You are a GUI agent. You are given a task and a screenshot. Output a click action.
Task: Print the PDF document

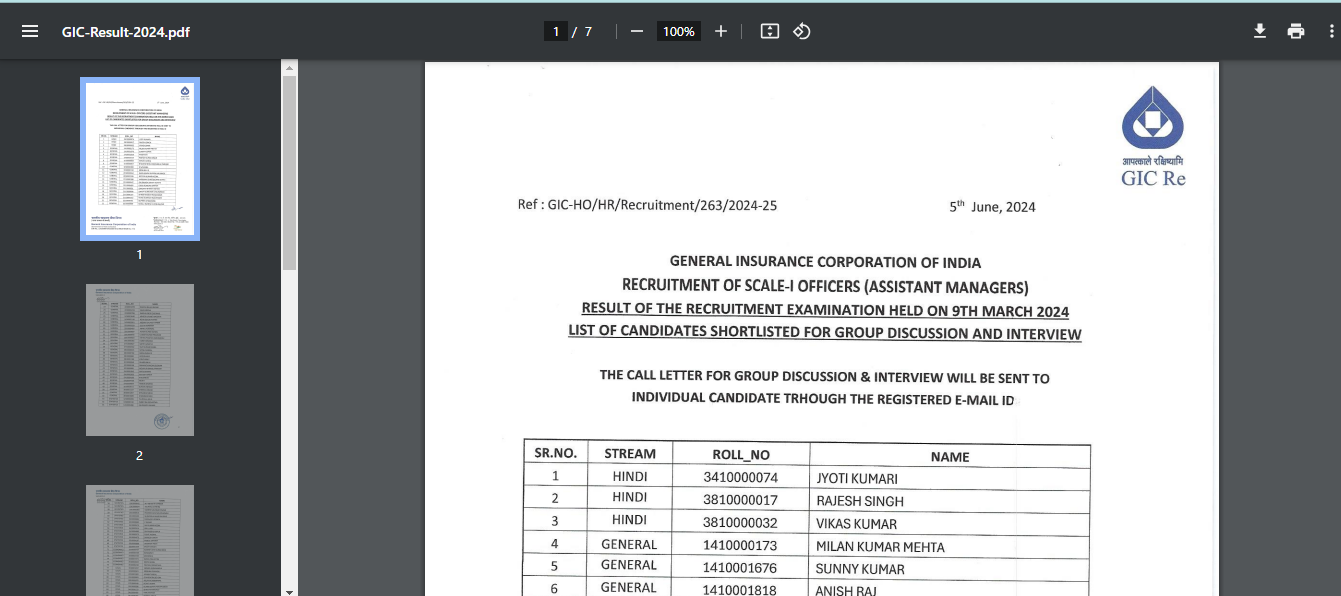click(x=1296, y=31)
